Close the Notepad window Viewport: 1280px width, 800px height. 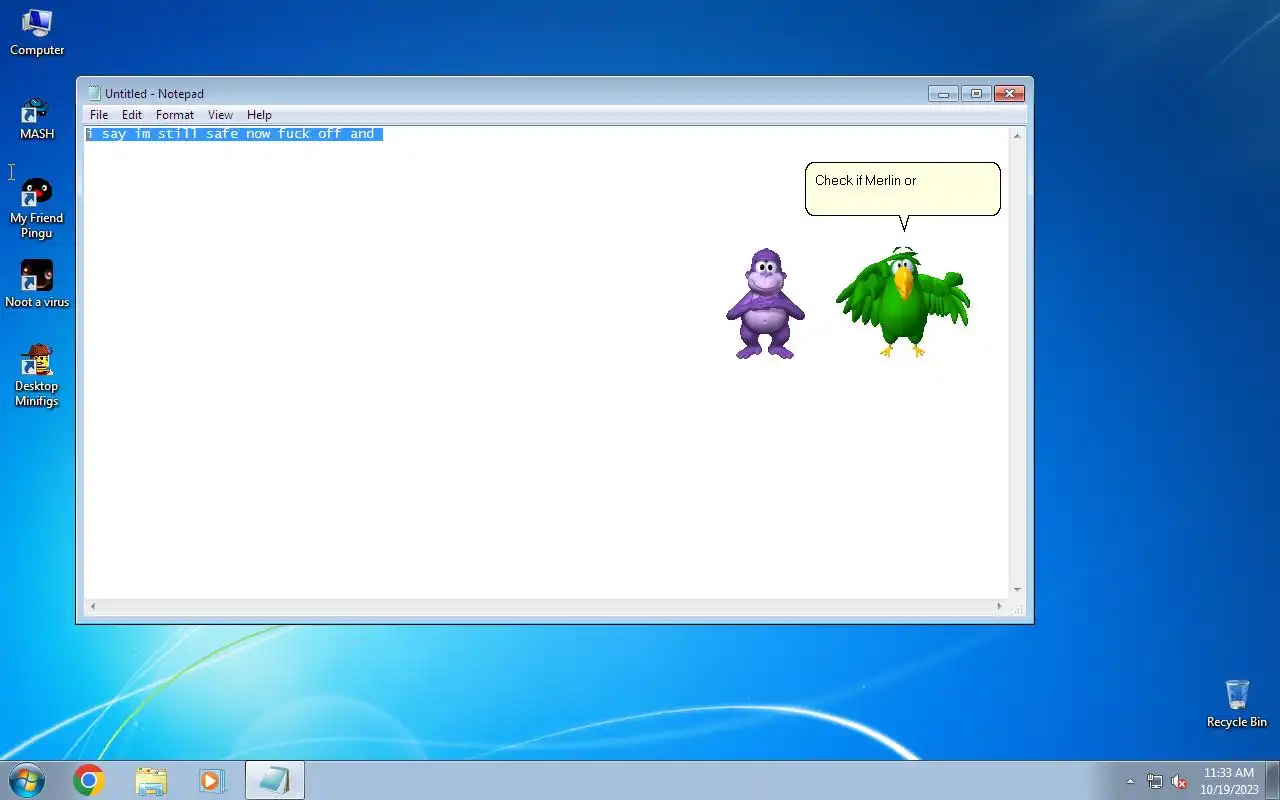1010,94
